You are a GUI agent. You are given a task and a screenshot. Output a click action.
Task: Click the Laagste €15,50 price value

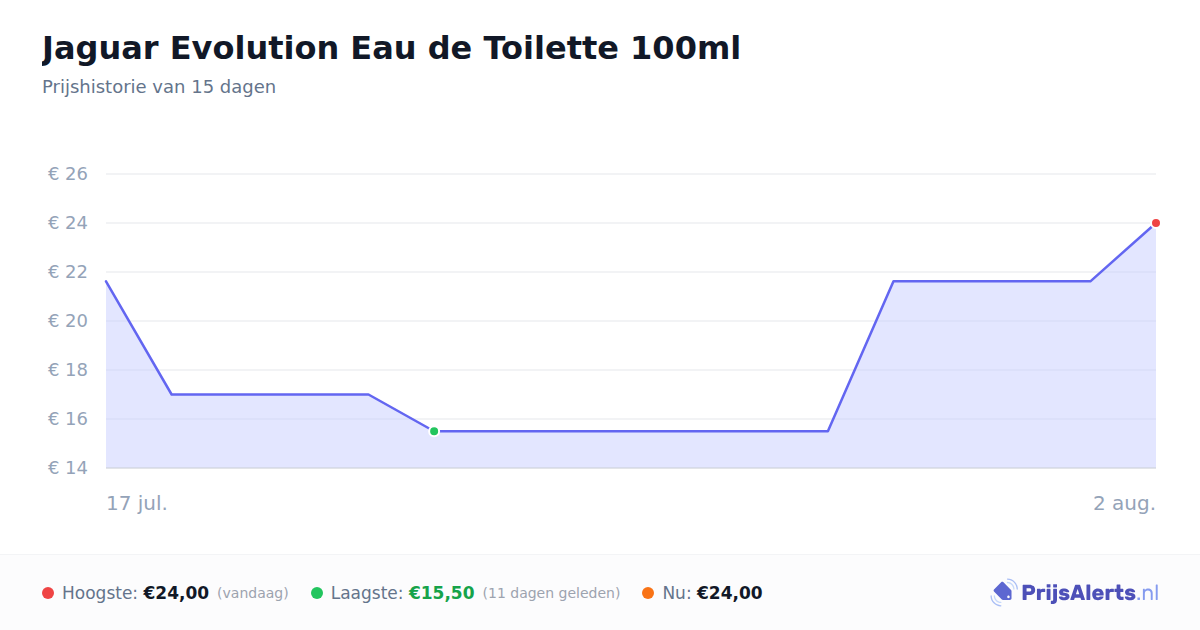click(441, 593)
